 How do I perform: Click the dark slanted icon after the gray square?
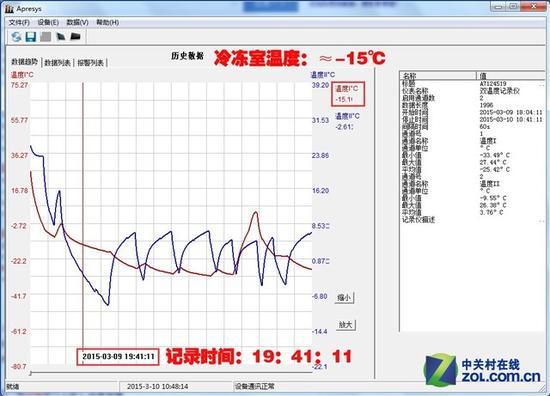pos(61,36)
